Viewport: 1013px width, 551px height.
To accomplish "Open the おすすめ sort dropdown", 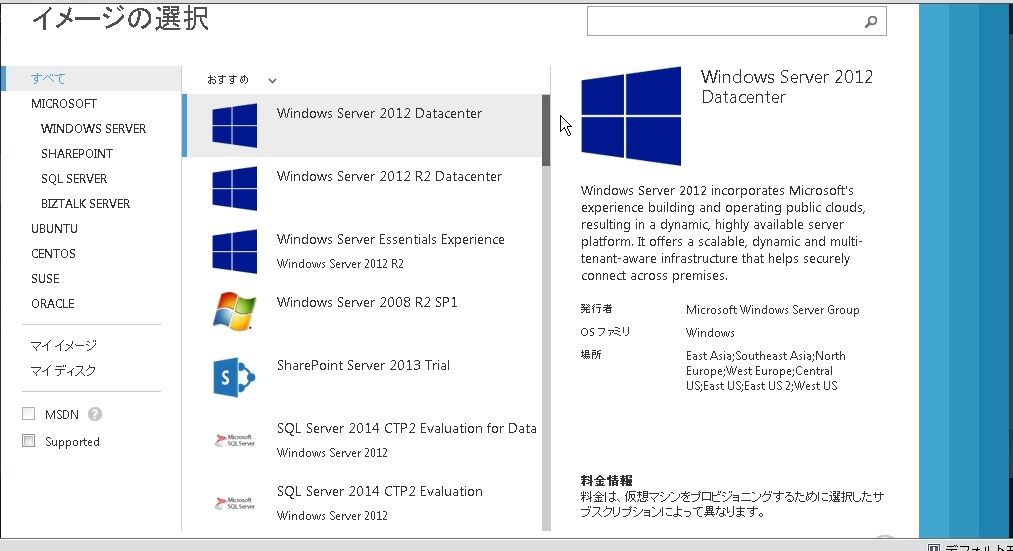I will 242,80.
